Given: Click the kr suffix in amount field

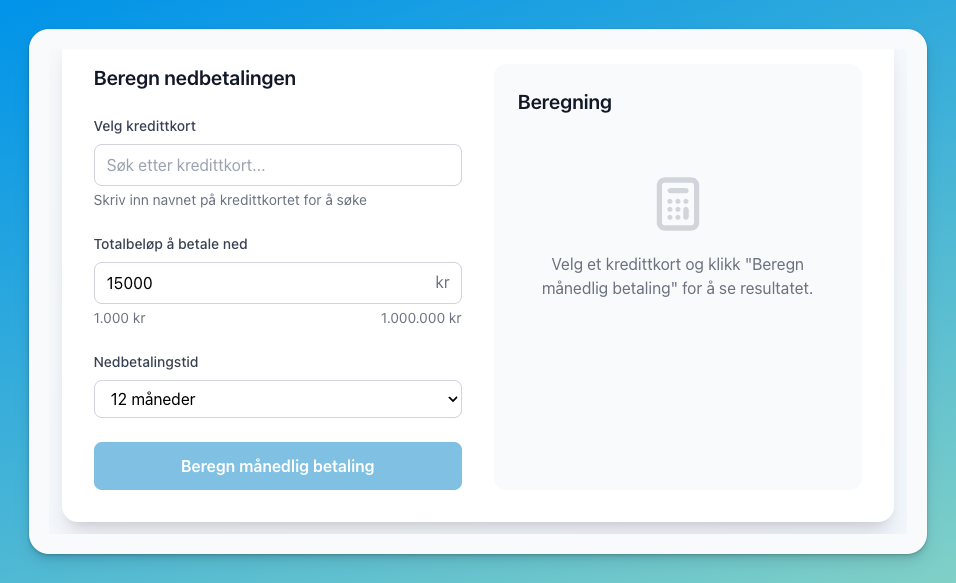Looking at the screenshot, I should (x=442, y=283).
